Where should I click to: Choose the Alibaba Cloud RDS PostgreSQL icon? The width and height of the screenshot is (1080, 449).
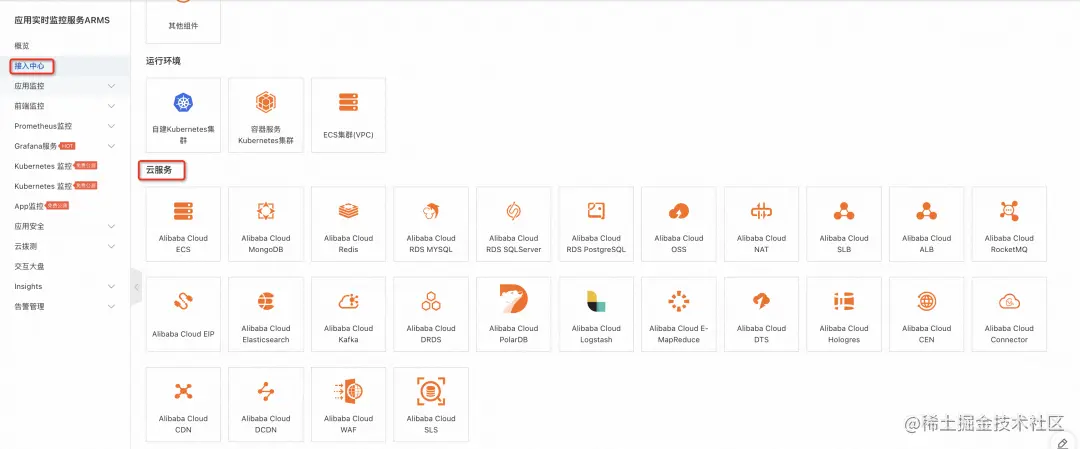[596, 211]
